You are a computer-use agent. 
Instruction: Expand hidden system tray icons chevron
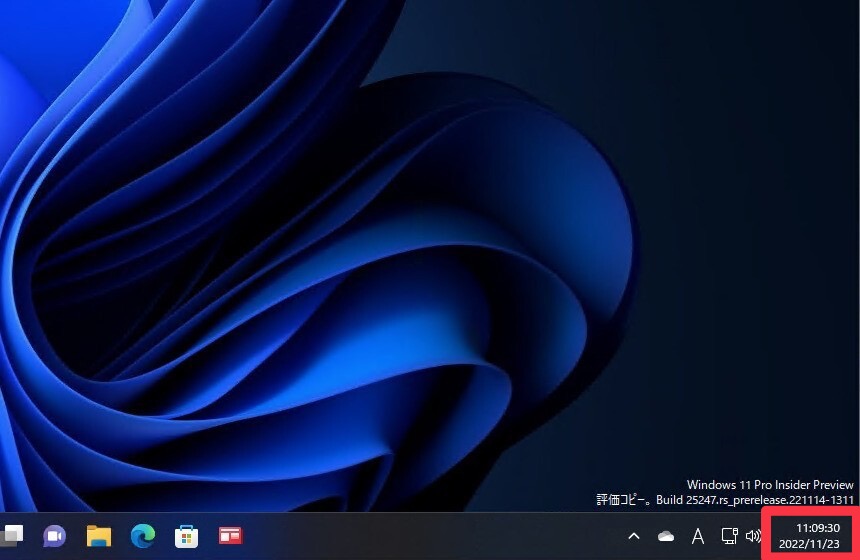pos(633,537)
